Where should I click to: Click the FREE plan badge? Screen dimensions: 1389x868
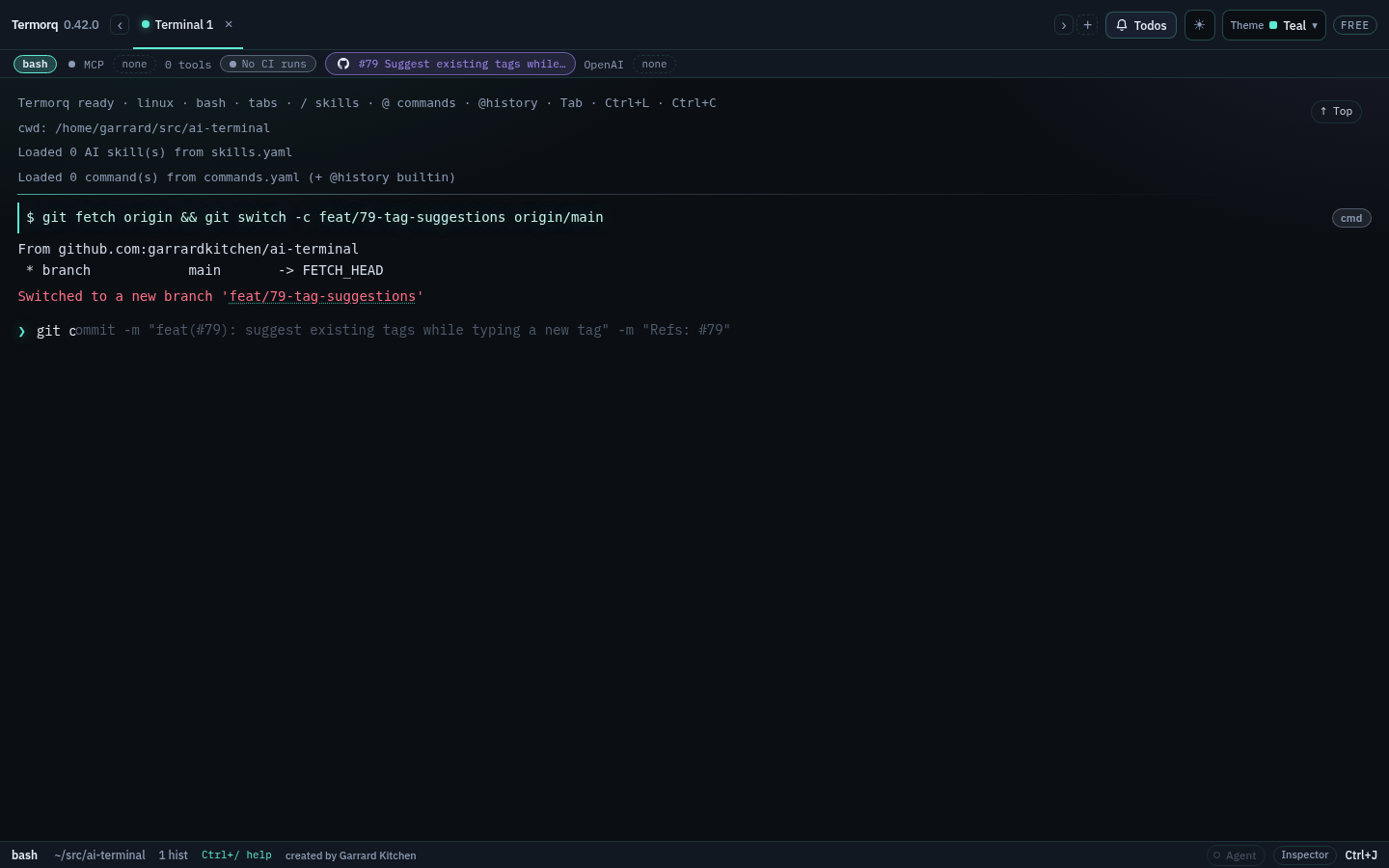pos(1354,25)
